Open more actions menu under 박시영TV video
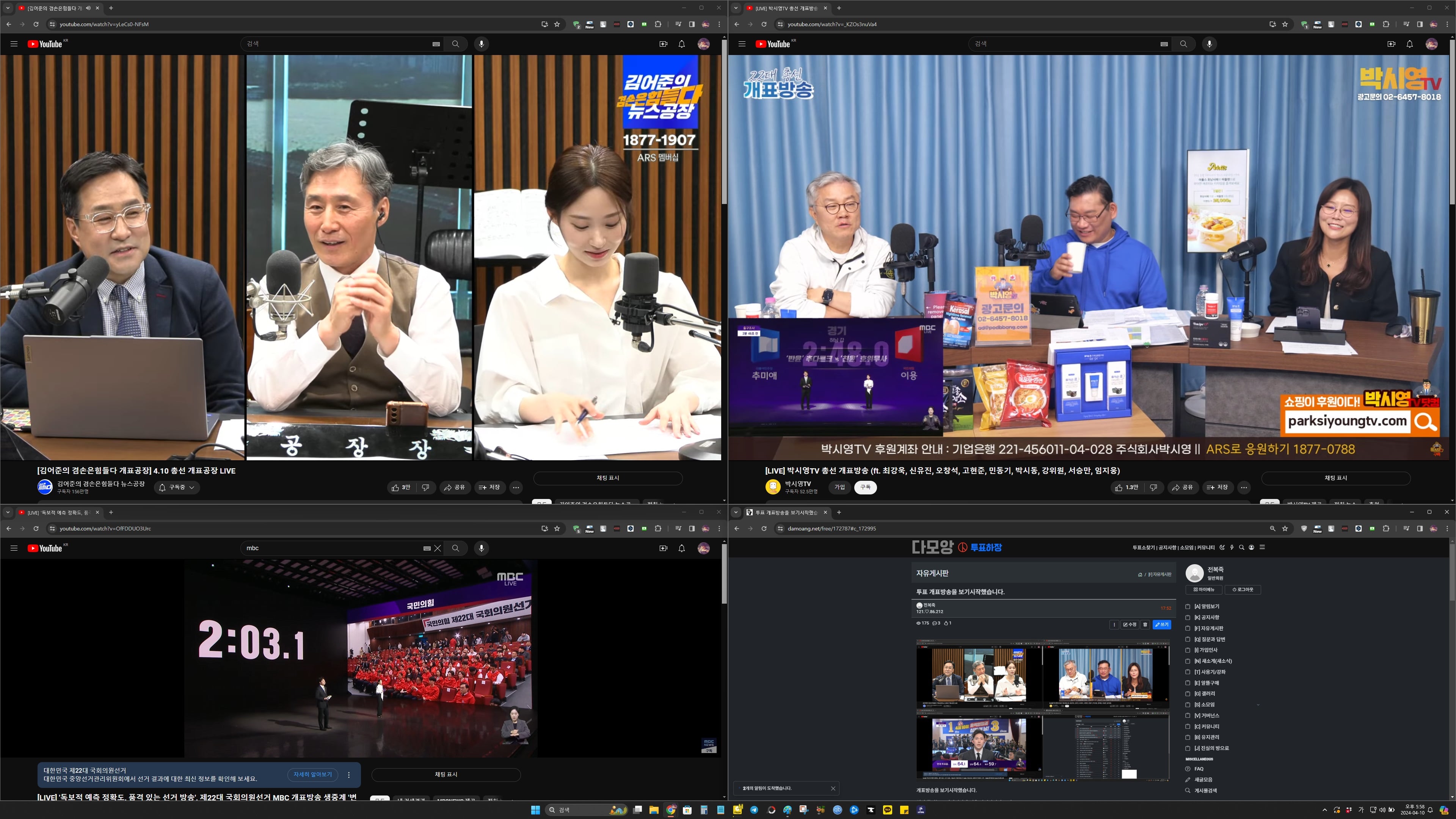Screen dimensions: 1456x819 [1244, 487]
